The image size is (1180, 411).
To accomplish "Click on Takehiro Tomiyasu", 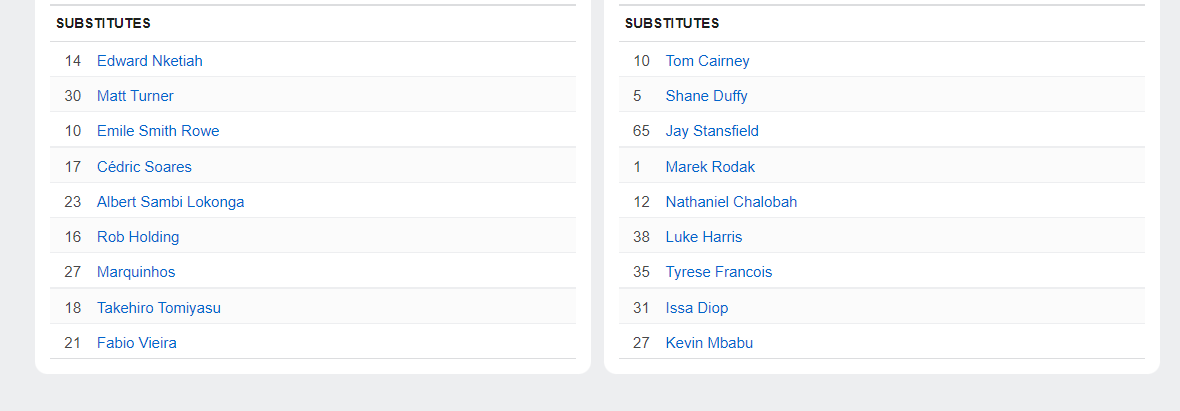I will click(x=158, y=308).
